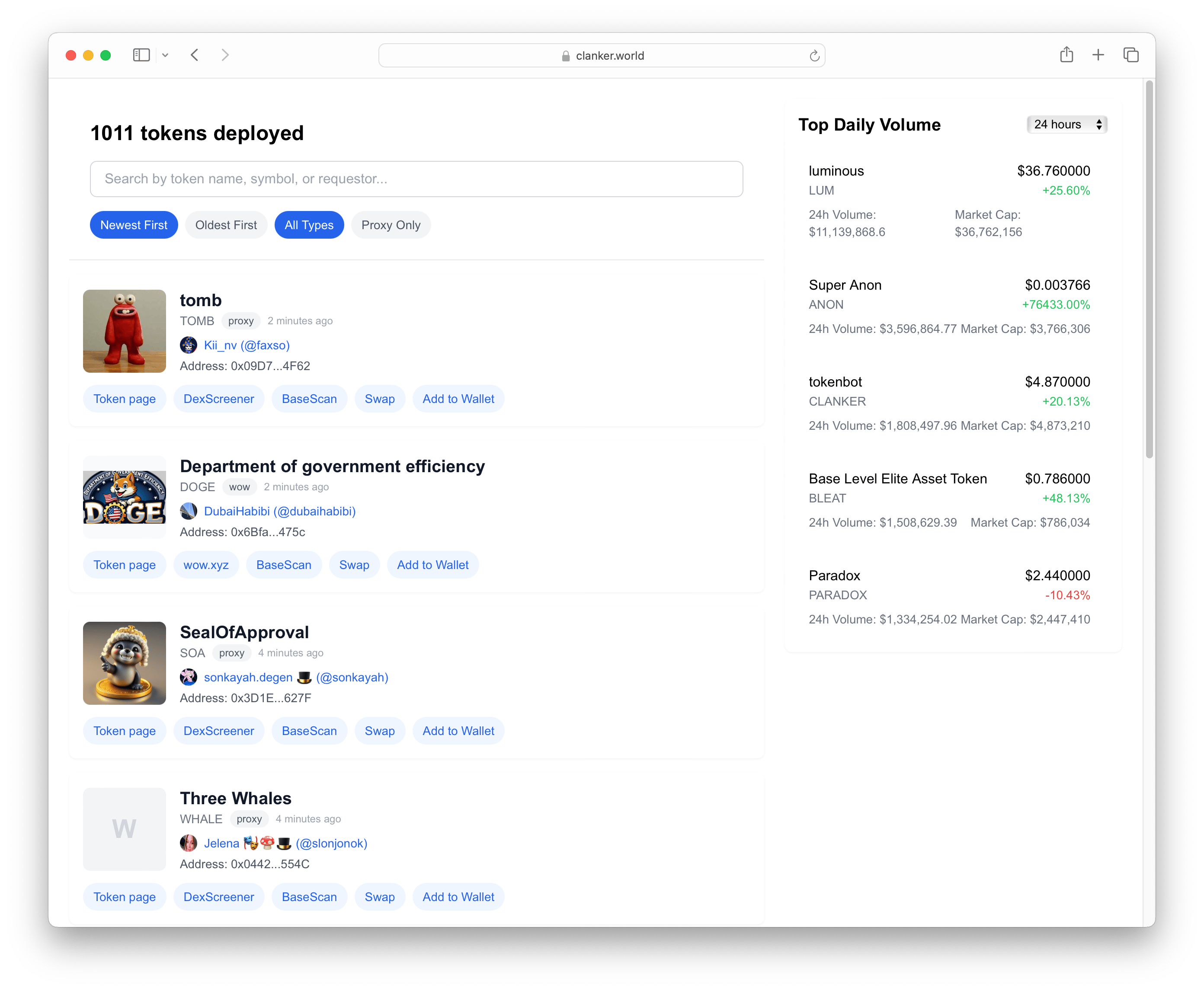
Task: Select the Newest First sort filter
Action: point(134,225)
